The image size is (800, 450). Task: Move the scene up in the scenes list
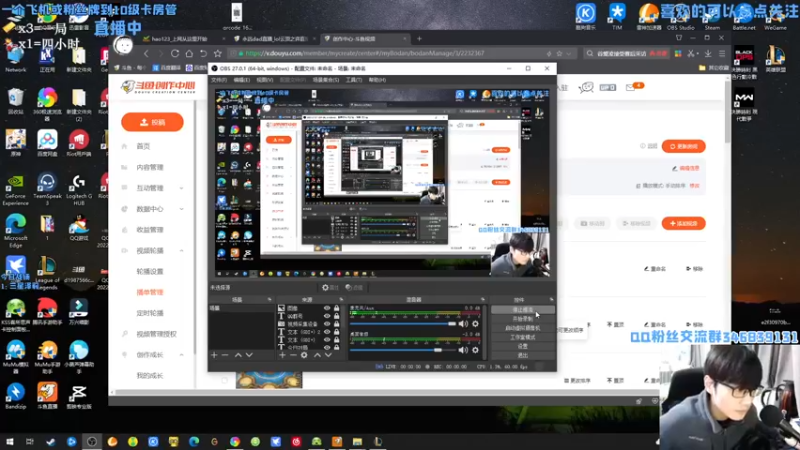coord(238,355)
